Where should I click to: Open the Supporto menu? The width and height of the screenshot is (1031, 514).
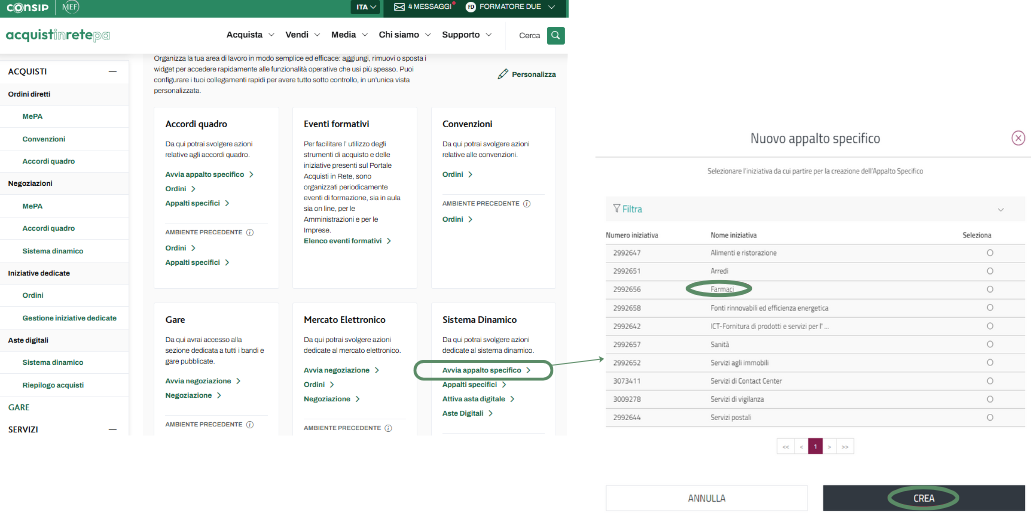point(466,35)
